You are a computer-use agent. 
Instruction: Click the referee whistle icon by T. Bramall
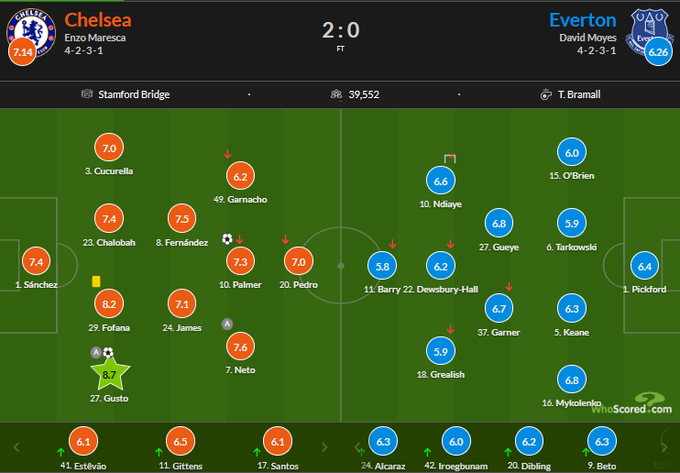point(545,94)
